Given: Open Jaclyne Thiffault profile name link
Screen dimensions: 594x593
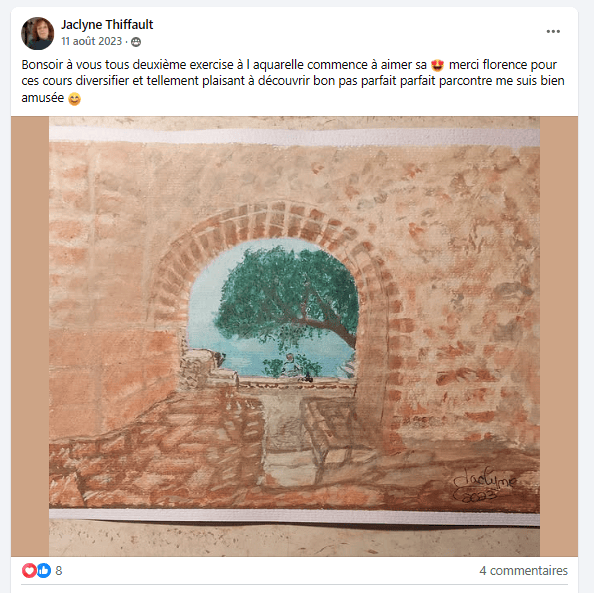Looking at the screenshot, I should click(107, 25).
